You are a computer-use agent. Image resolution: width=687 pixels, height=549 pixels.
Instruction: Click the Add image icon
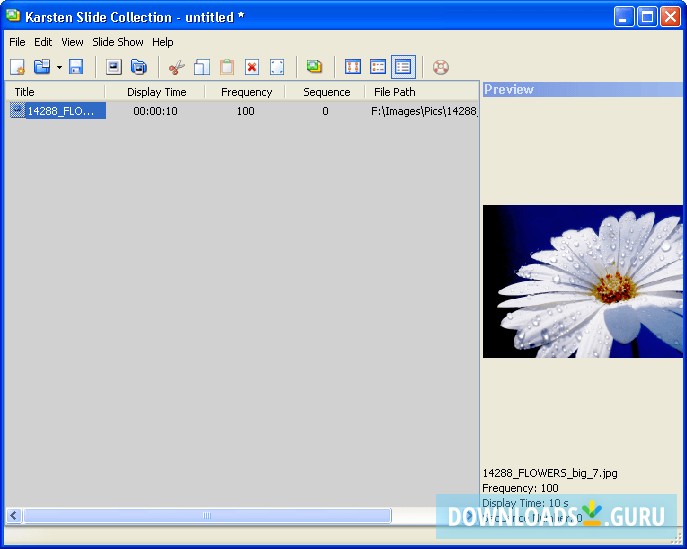point(314,67)
